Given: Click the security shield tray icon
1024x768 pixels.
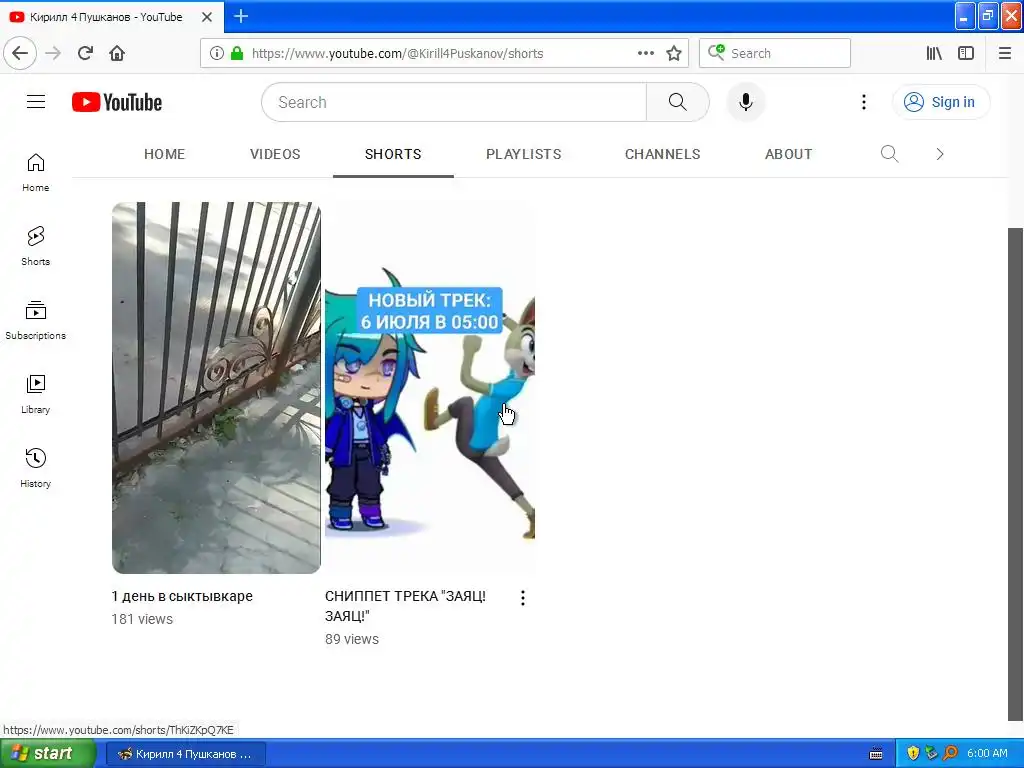Looking at the screenshot, I should 913,754.
